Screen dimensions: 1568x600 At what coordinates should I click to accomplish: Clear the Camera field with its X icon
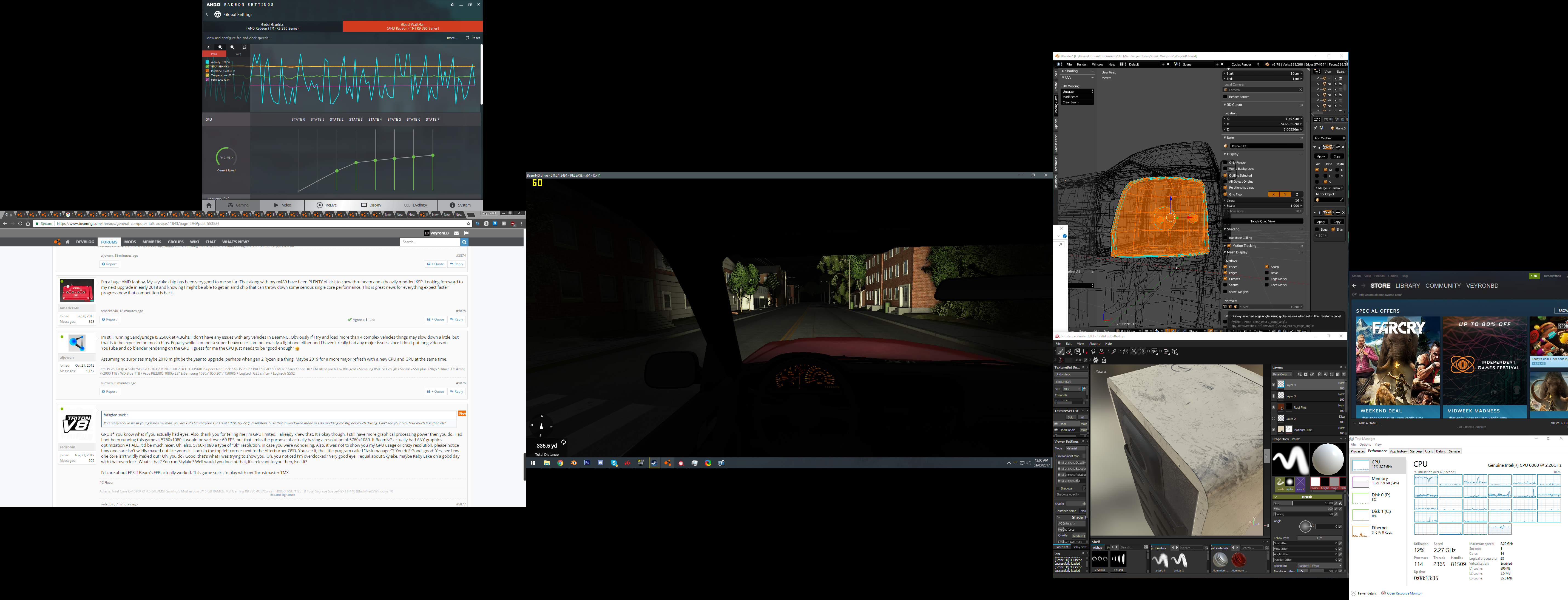point(1301,90)
